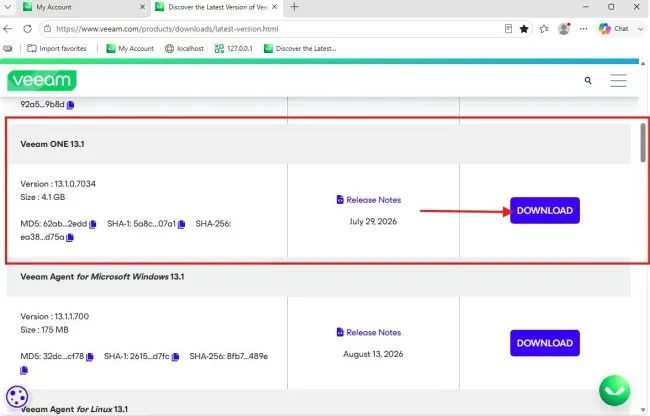Click the favorite star icon in address bar
This screenshot has width=650, height=416.
[524, 29]
